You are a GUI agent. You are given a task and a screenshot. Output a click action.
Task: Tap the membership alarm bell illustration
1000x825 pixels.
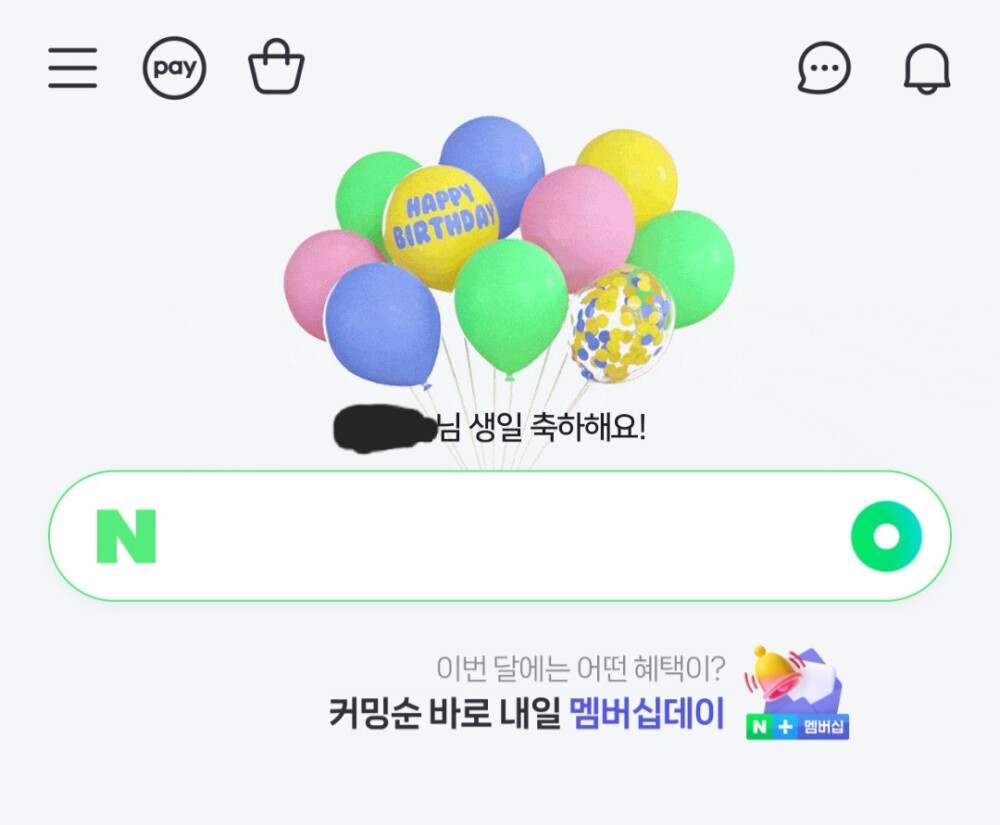pyautogui.click(x=793, y=680)
